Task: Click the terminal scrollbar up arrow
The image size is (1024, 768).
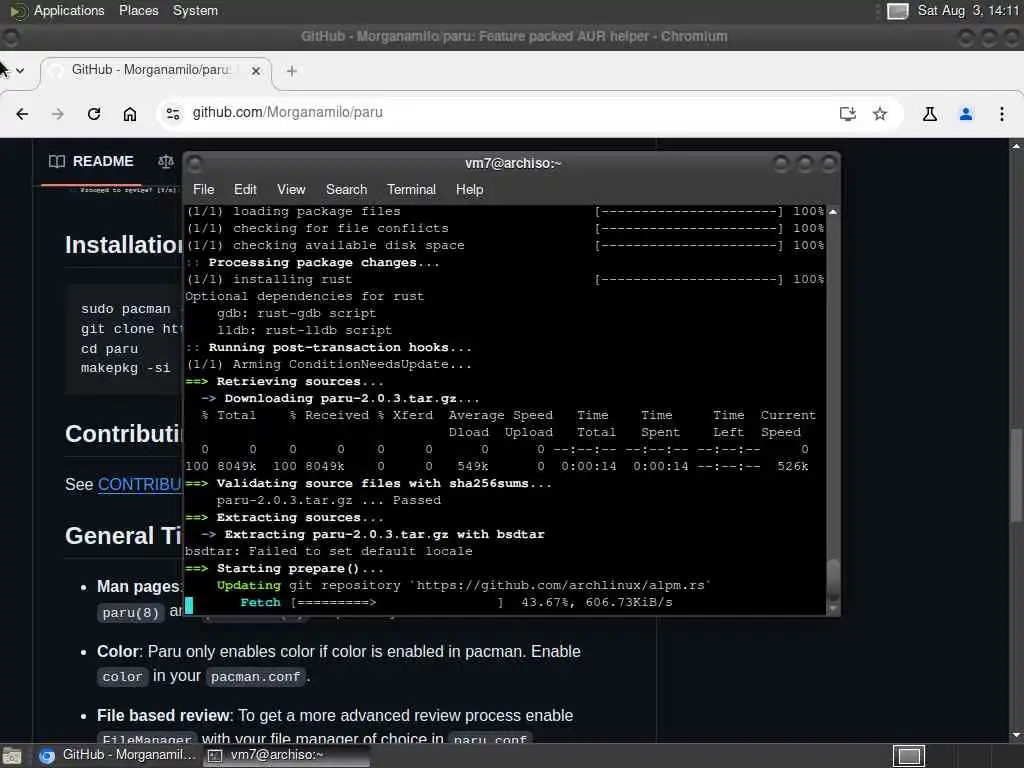Action: coord(833,212)
